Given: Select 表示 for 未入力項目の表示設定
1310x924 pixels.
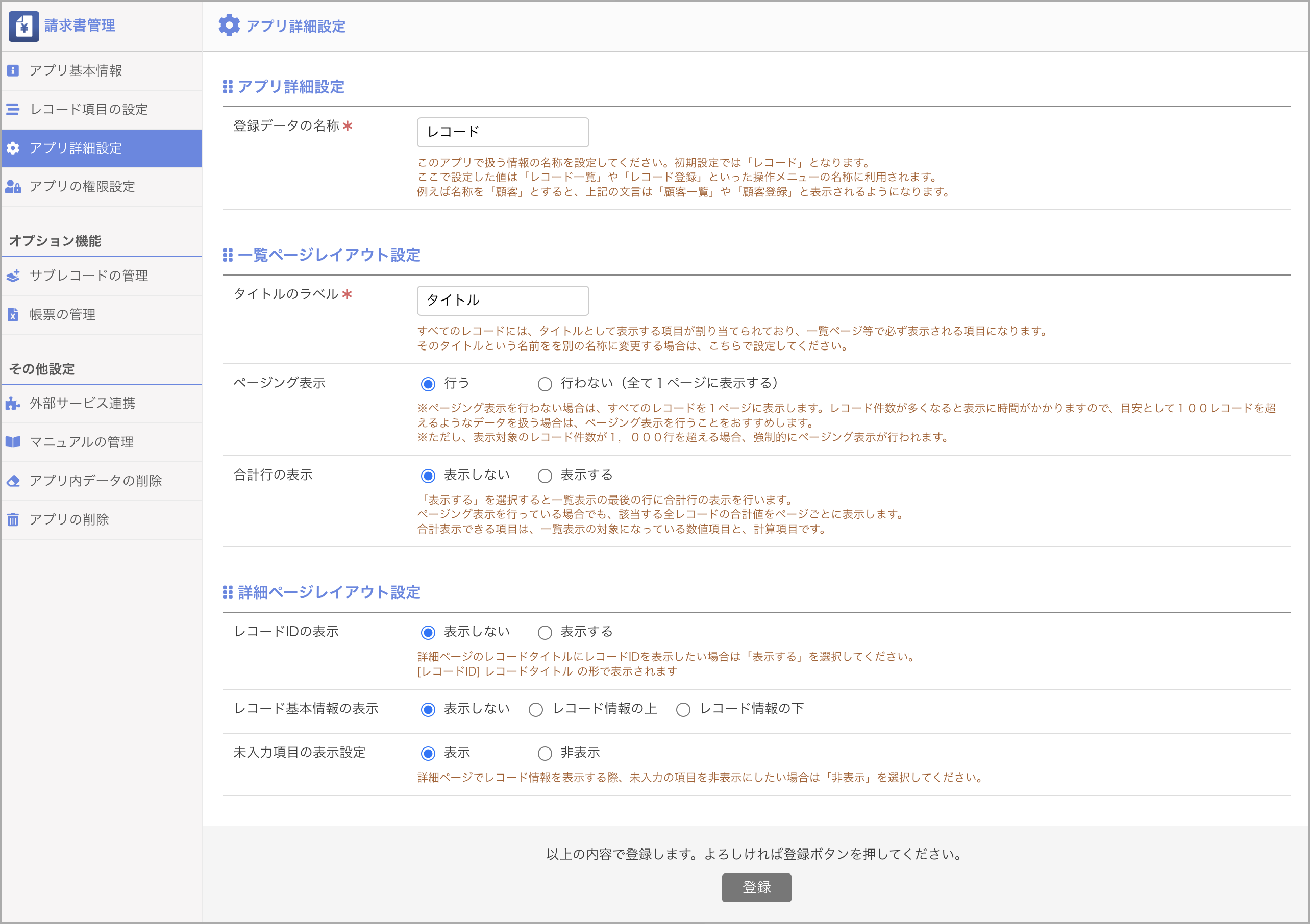Looking at the screenshot, I should (x=428, y=754).
